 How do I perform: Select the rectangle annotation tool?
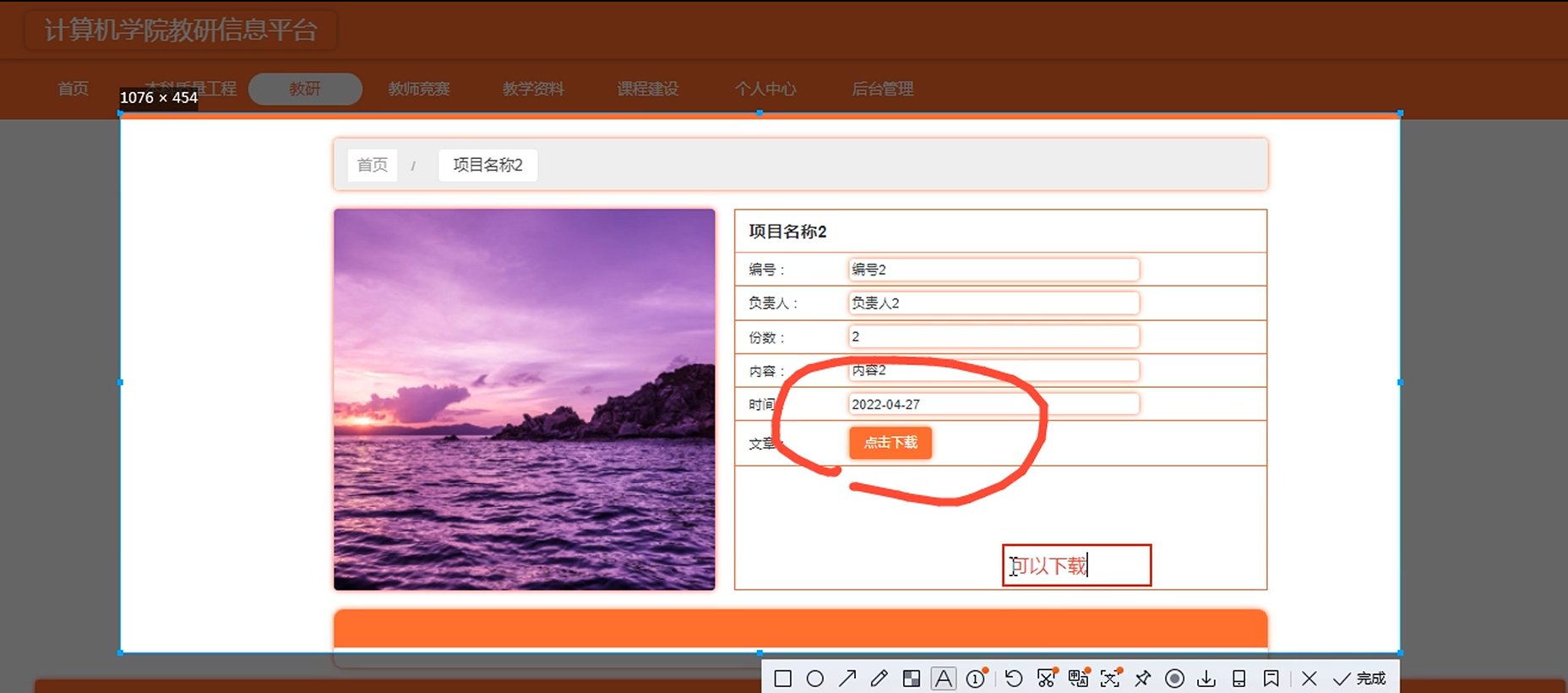782,679
